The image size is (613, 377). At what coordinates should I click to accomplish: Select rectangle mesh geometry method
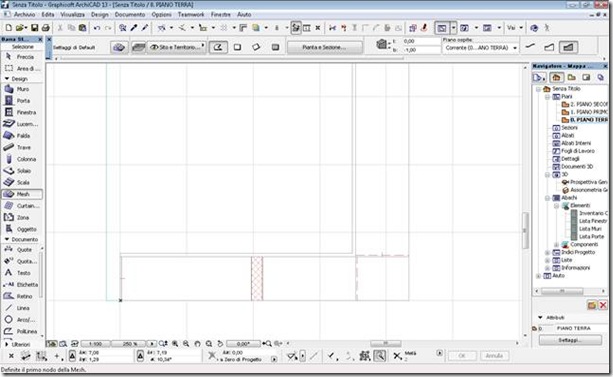tap(237, 47)
